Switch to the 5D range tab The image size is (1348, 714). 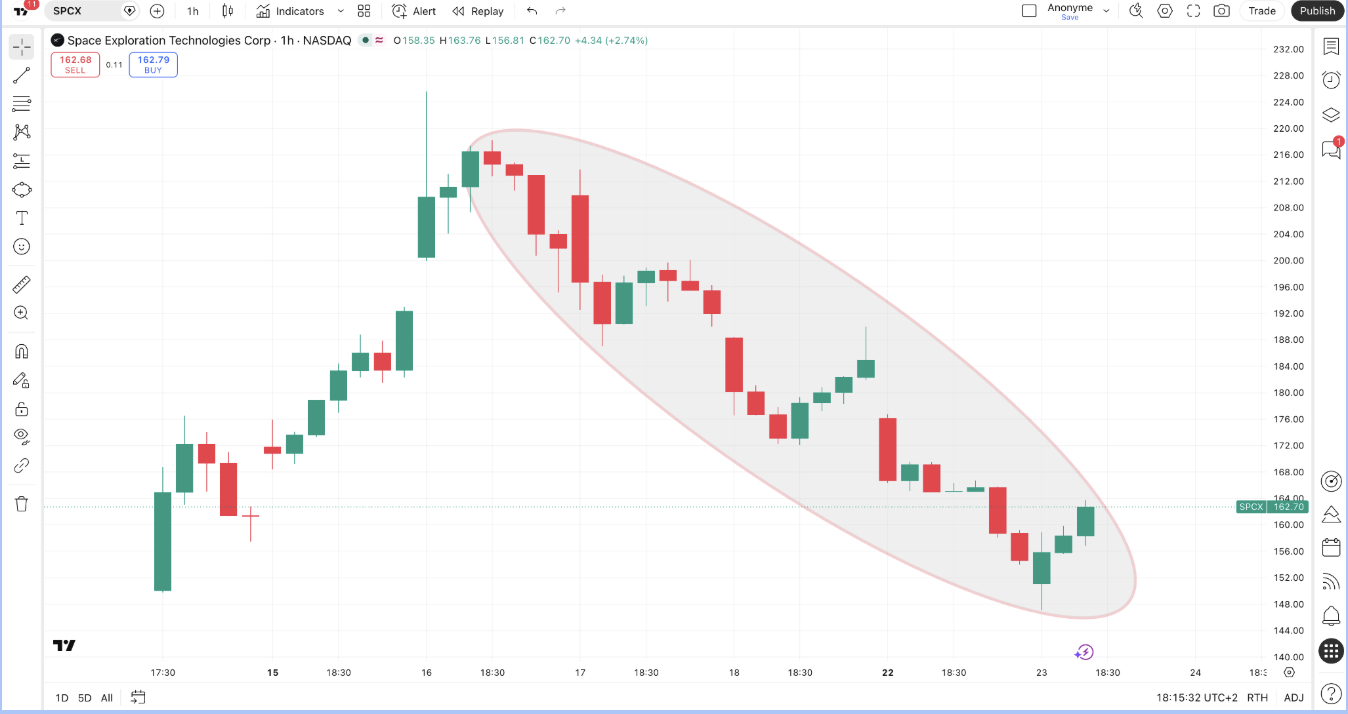tap(85, 698)
